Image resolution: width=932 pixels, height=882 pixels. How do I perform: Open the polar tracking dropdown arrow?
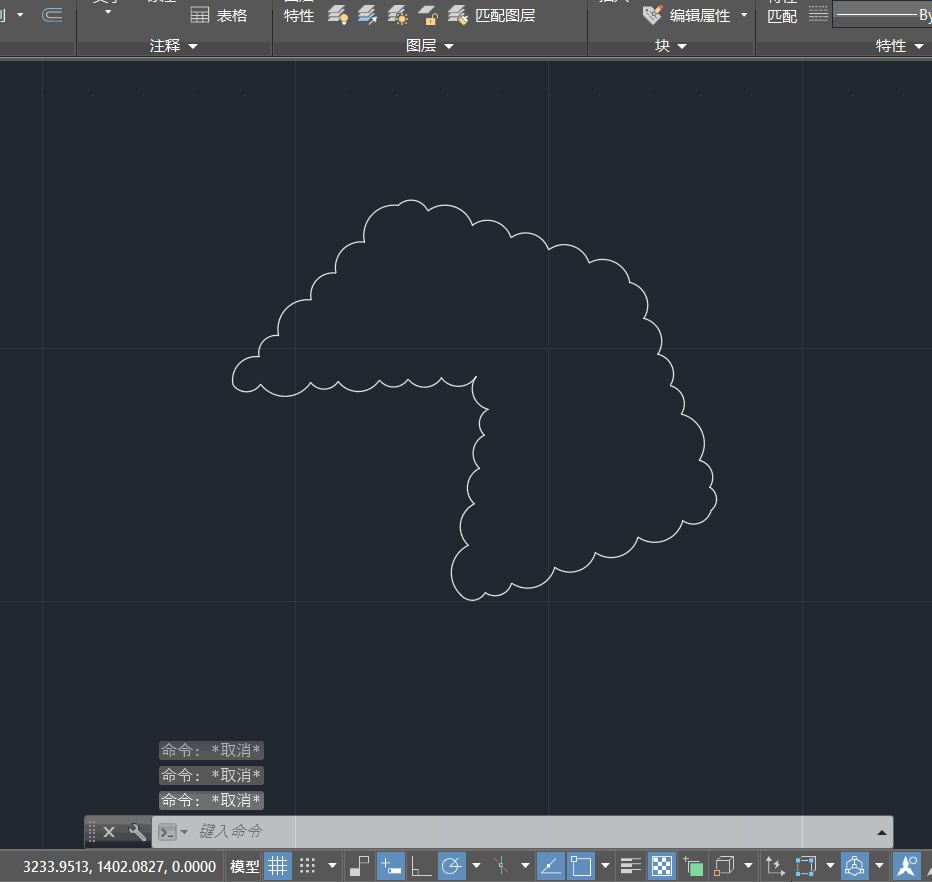476,865
